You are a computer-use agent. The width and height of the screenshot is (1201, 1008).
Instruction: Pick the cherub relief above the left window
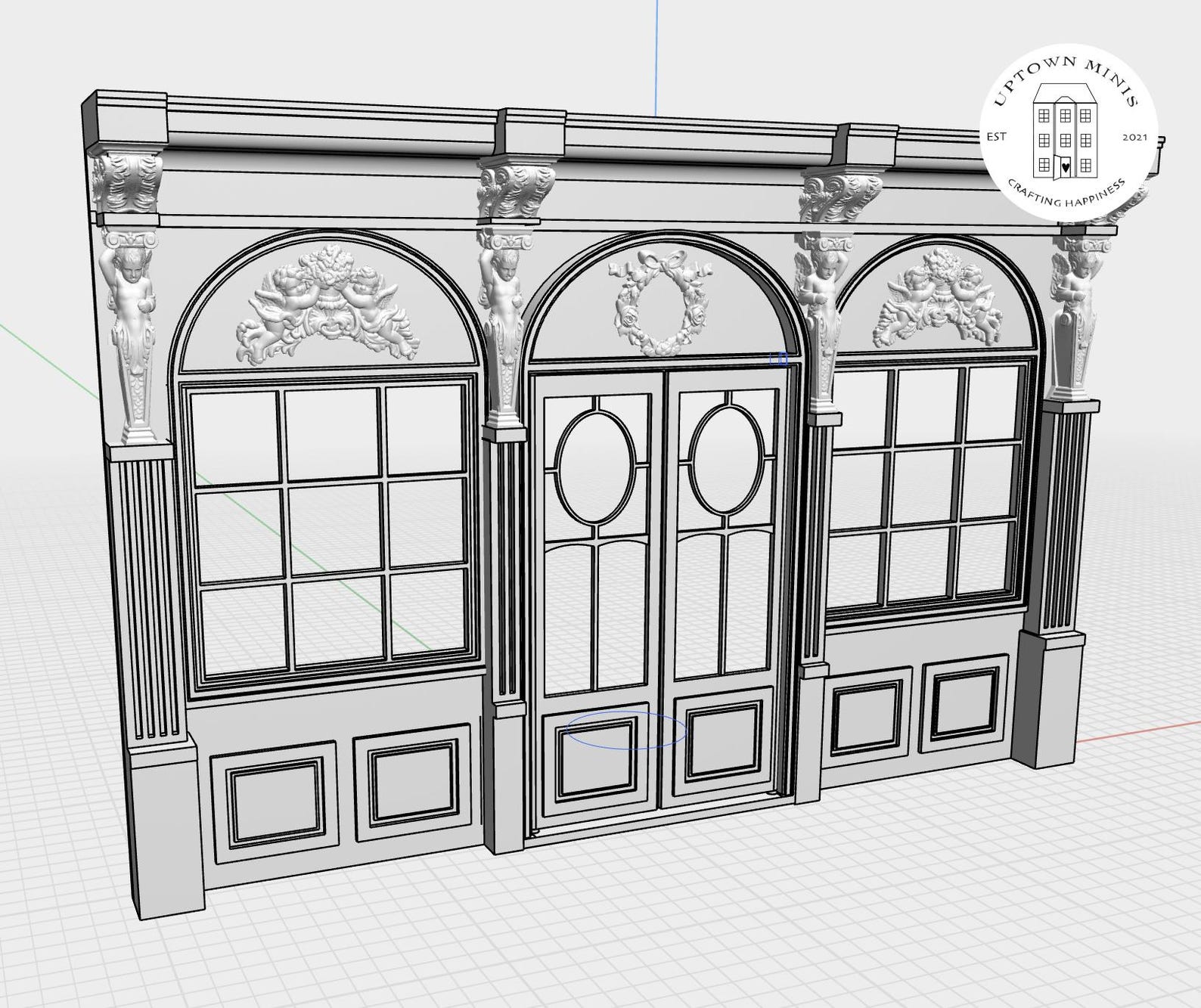click(327, 303)
